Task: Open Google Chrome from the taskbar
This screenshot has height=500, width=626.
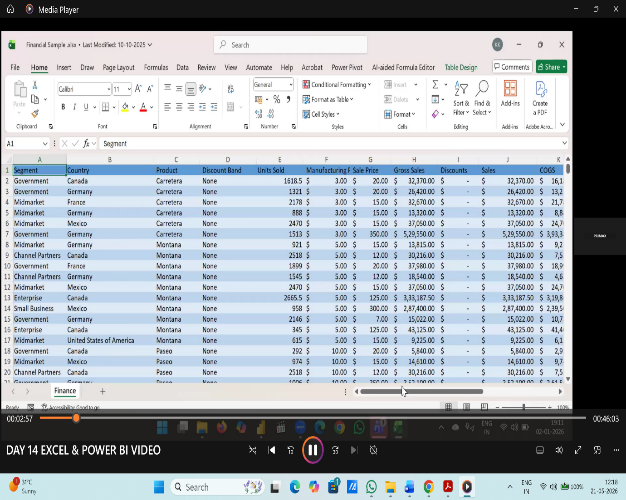Action: [429, 487]
